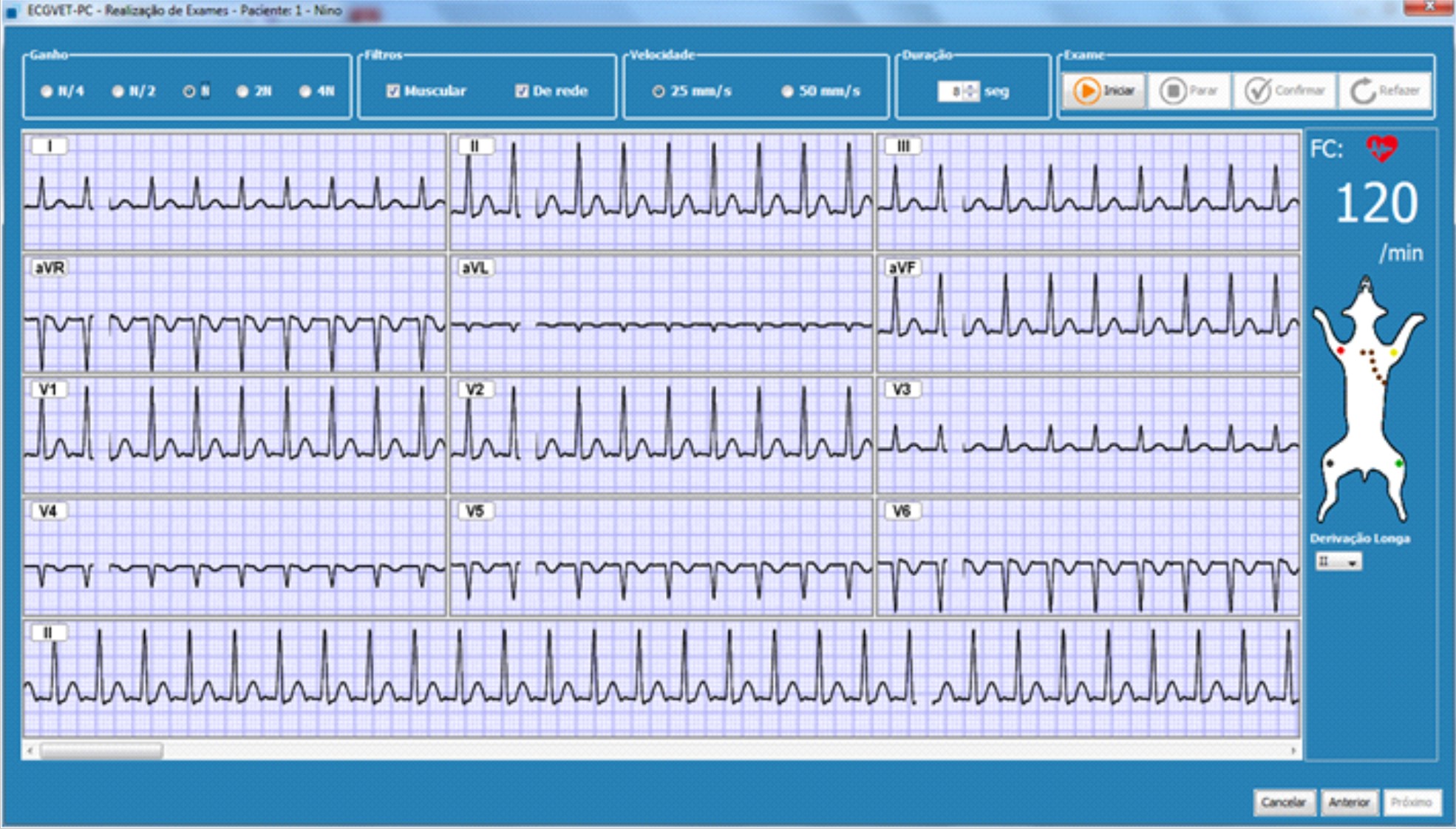This screenshot has height=829, width=1456.
Task: Select the aVL lead panel
Action: coord(661,314)
